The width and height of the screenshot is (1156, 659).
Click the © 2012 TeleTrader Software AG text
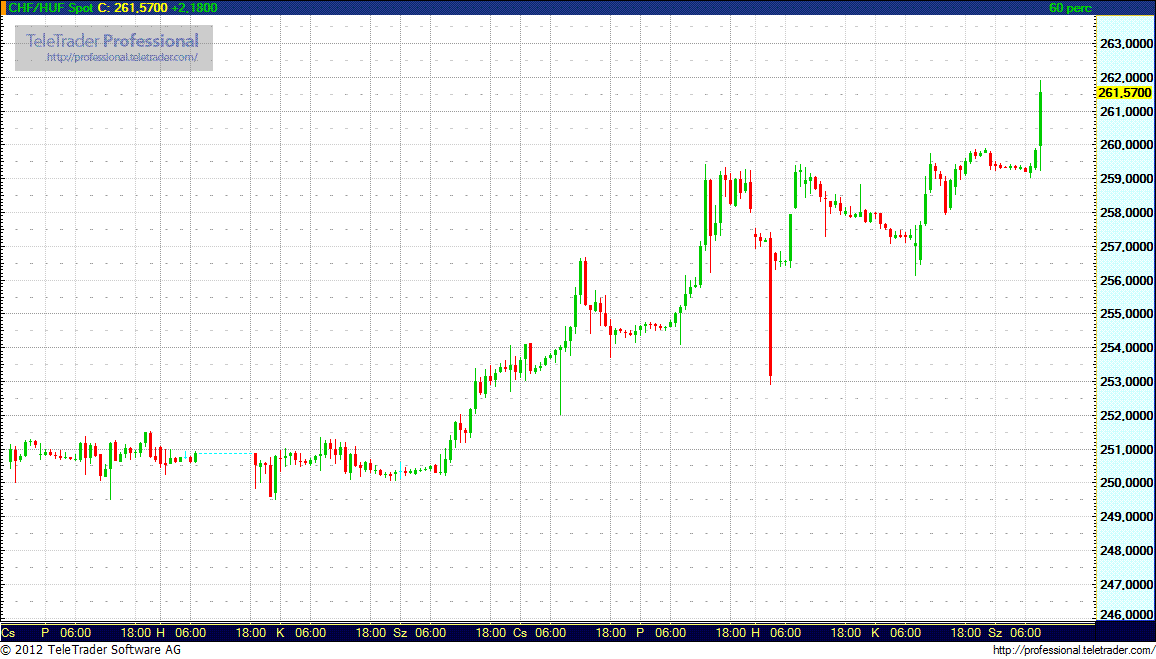pyautogui.click(x=91, y=650)
